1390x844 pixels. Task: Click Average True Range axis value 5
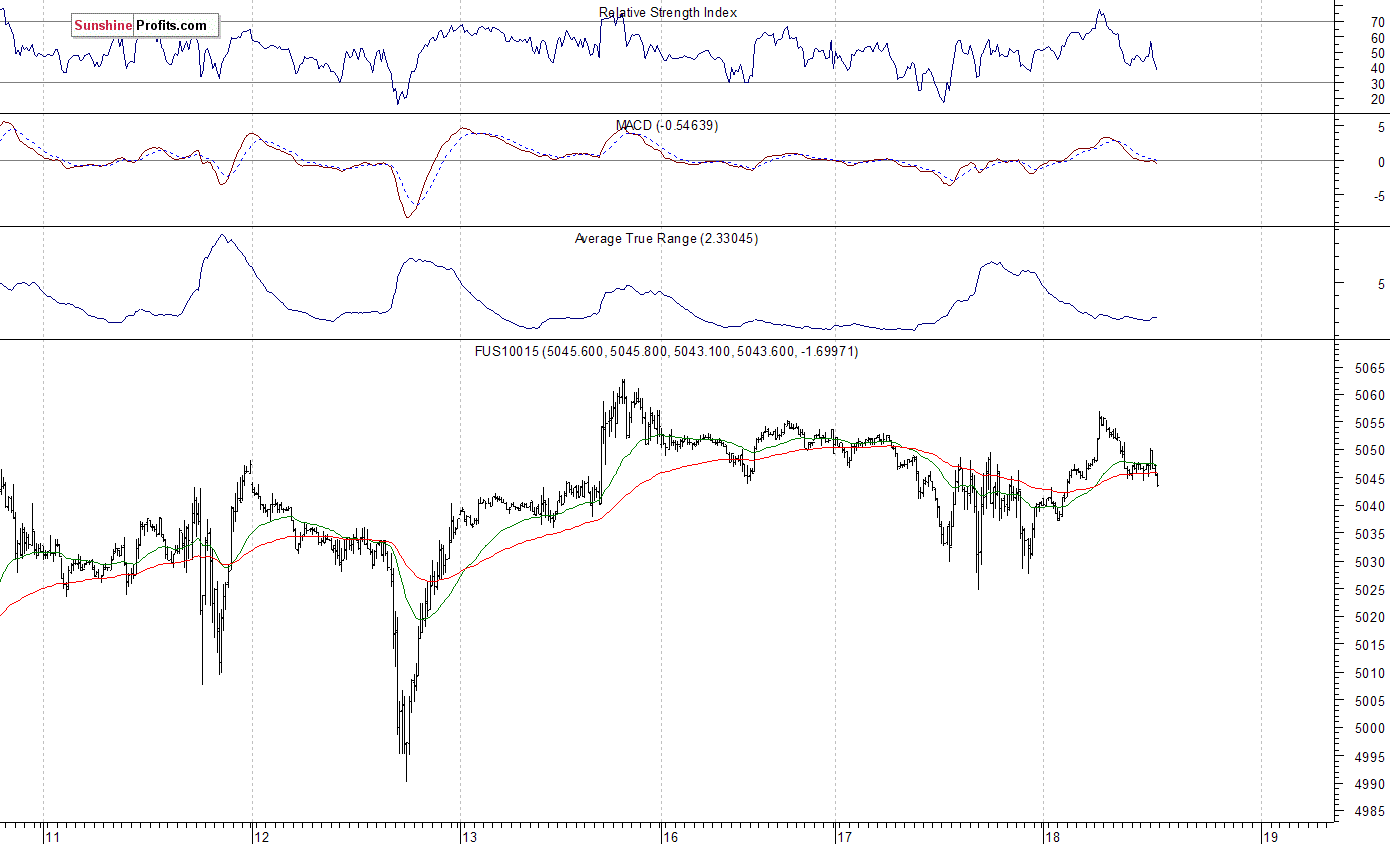pos(1380,285)
